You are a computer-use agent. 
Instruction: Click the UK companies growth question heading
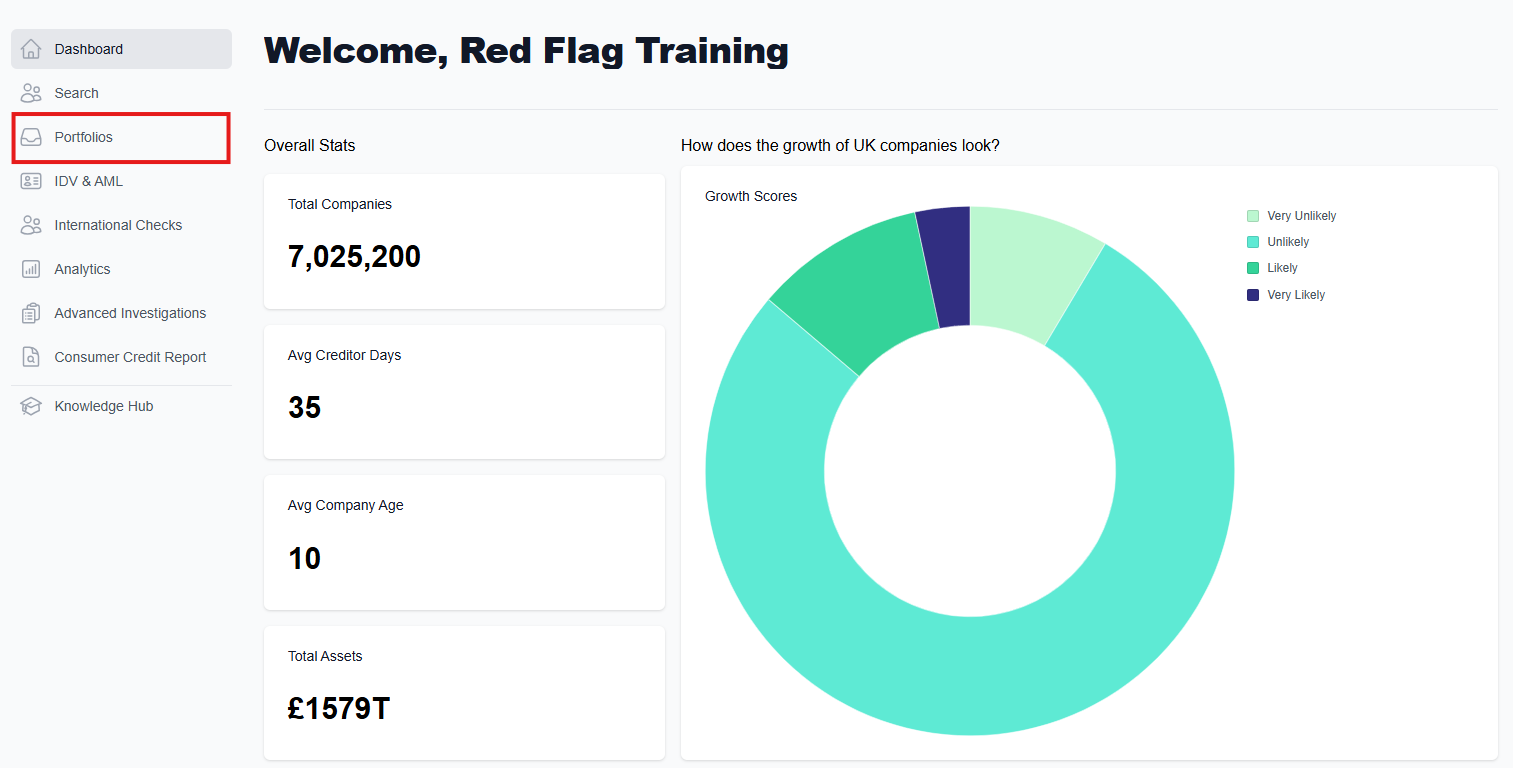pyautogui.click(x=840, y=145)
